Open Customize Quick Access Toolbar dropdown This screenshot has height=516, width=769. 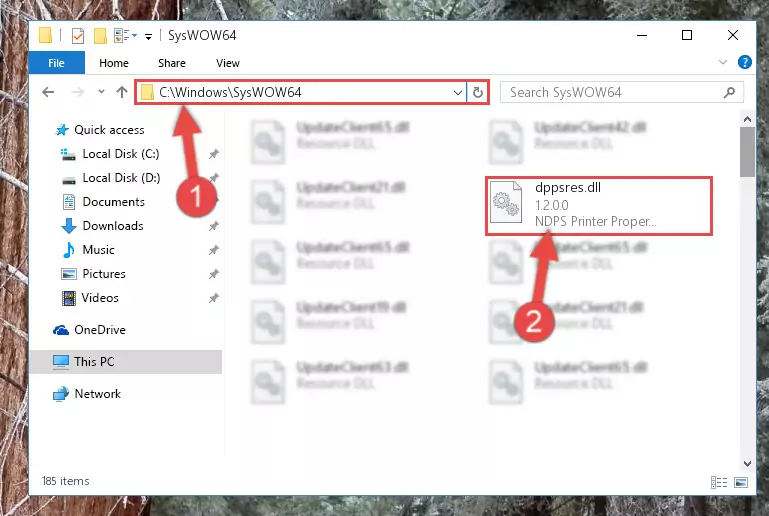click(148, 36)
